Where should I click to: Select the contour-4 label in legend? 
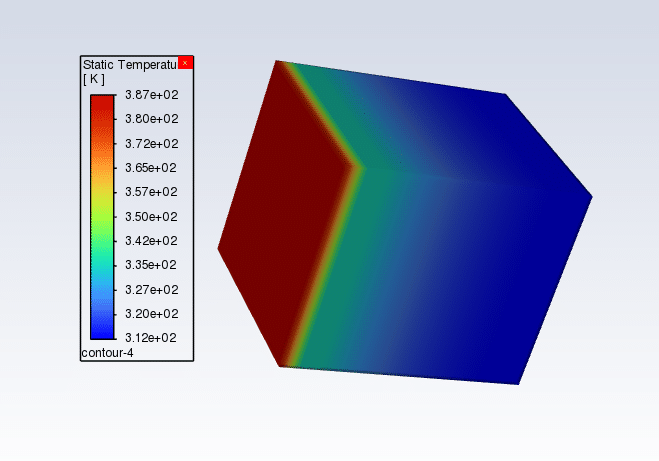106,353
